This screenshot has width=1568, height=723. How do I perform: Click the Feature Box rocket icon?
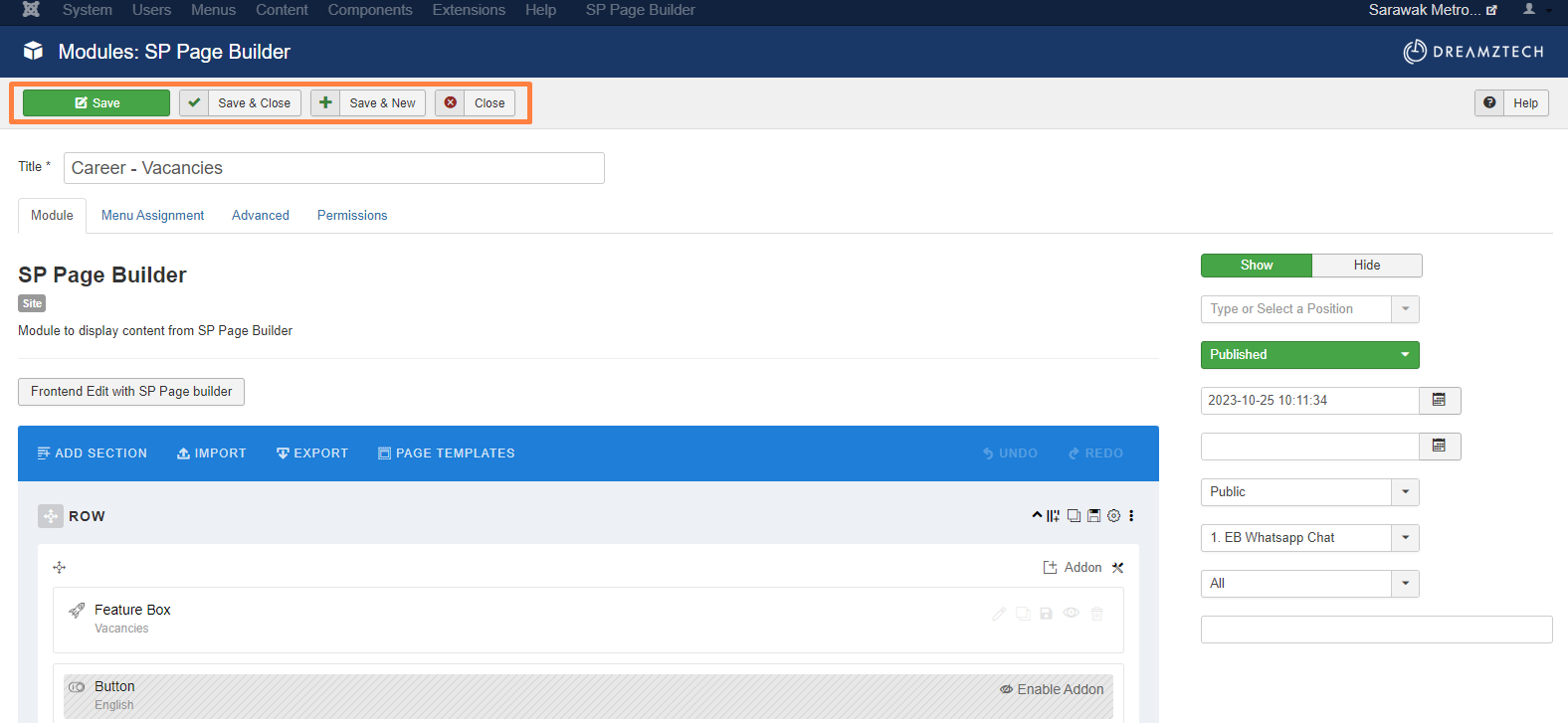pos(77,610)
